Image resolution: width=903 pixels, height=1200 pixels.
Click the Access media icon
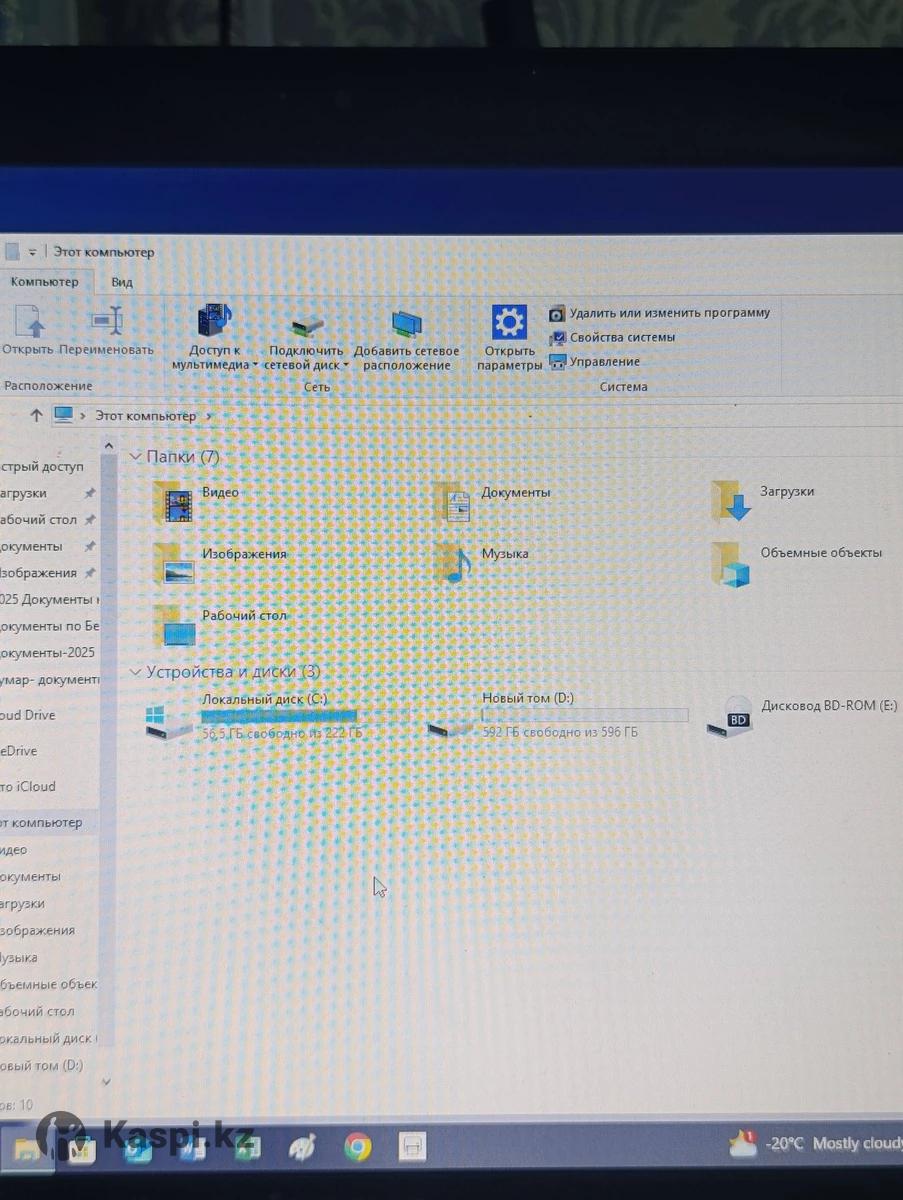tap(214, 322)
